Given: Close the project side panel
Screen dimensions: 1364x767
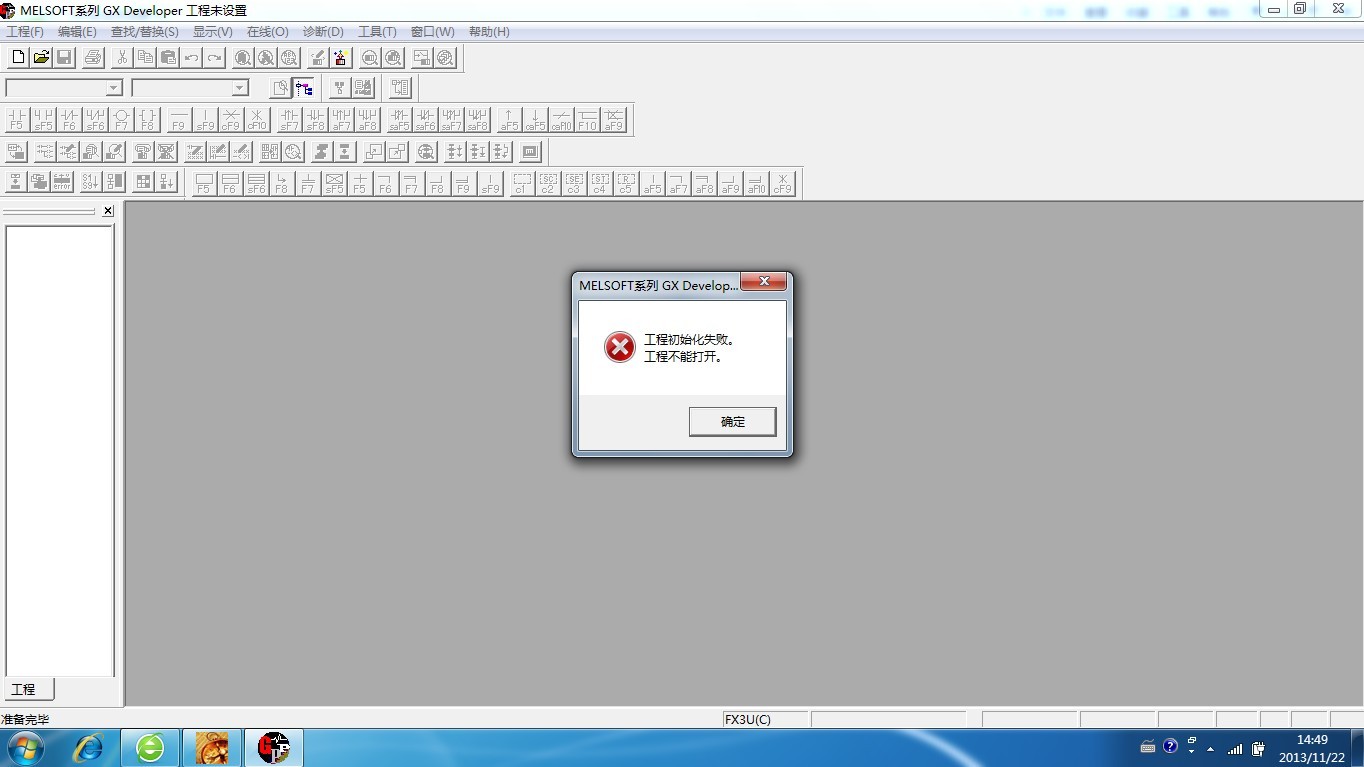Looking at the screenshot, I should point(108,211).
